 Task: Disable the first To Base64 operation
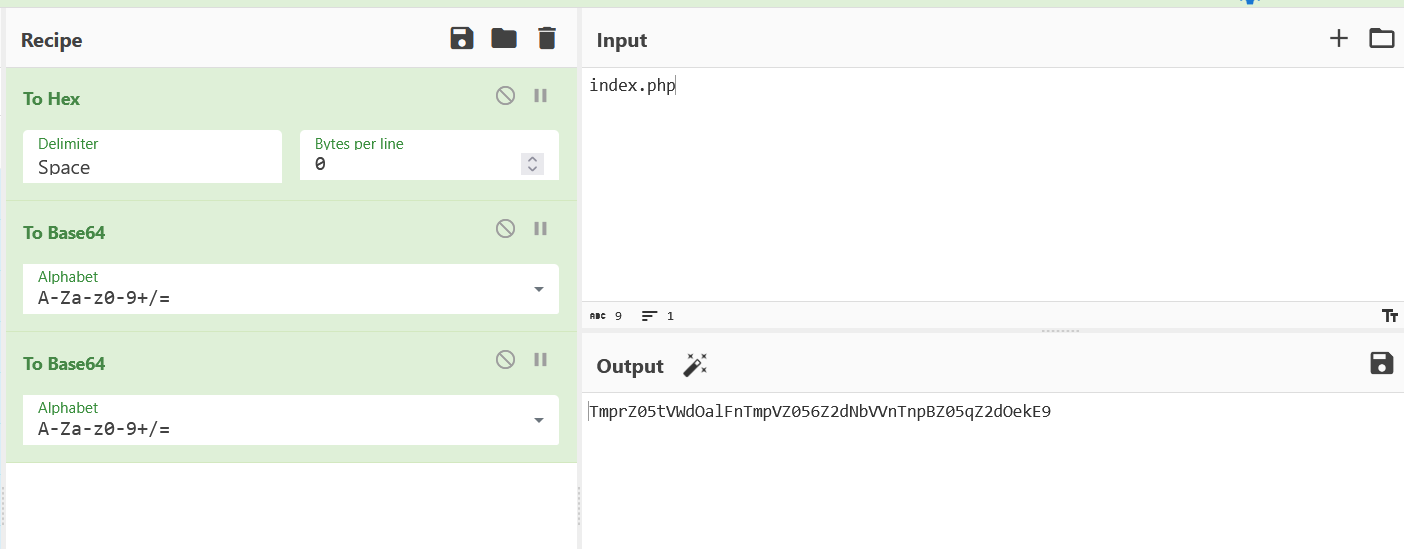pos(506,229)
